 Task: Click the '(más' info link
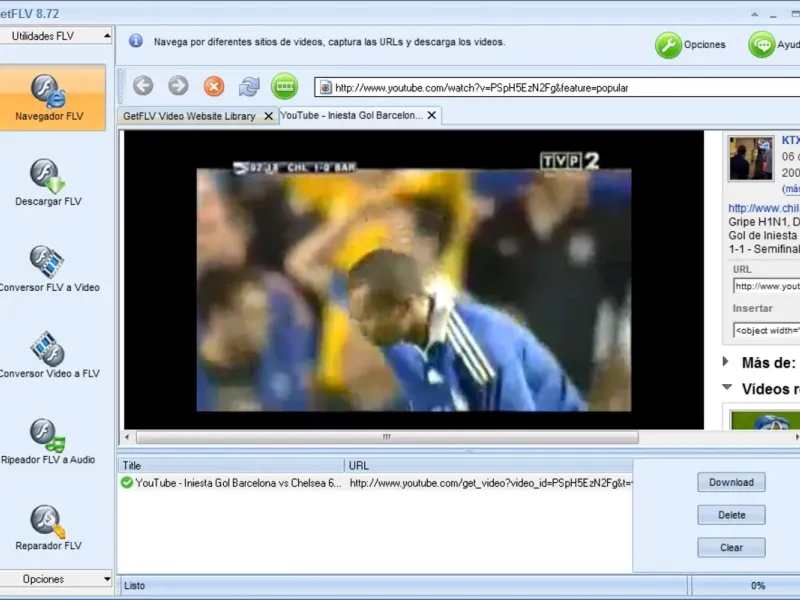(791, 189)
